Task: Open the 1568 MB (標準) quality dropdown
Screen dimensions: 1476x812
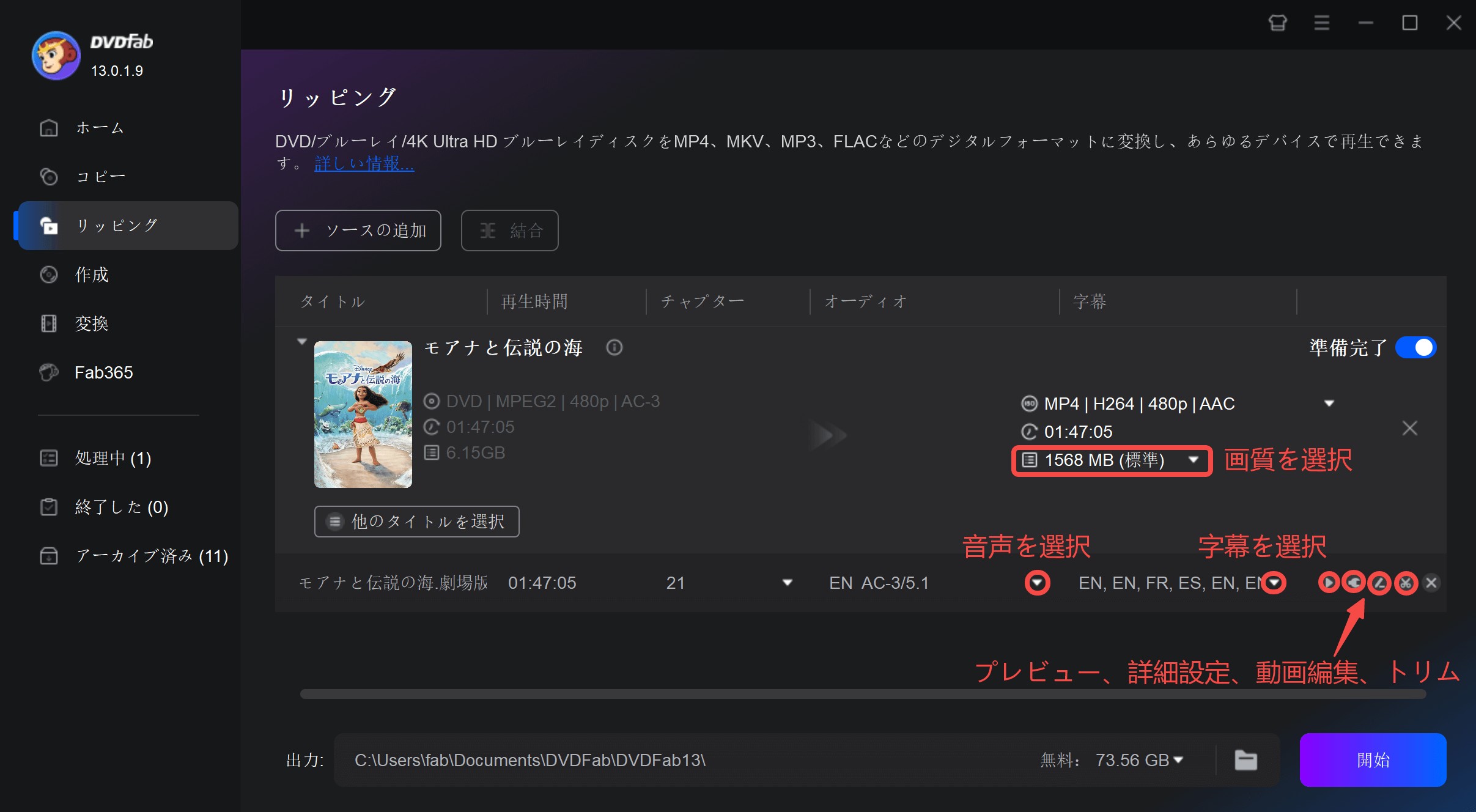Action: 1193,460
